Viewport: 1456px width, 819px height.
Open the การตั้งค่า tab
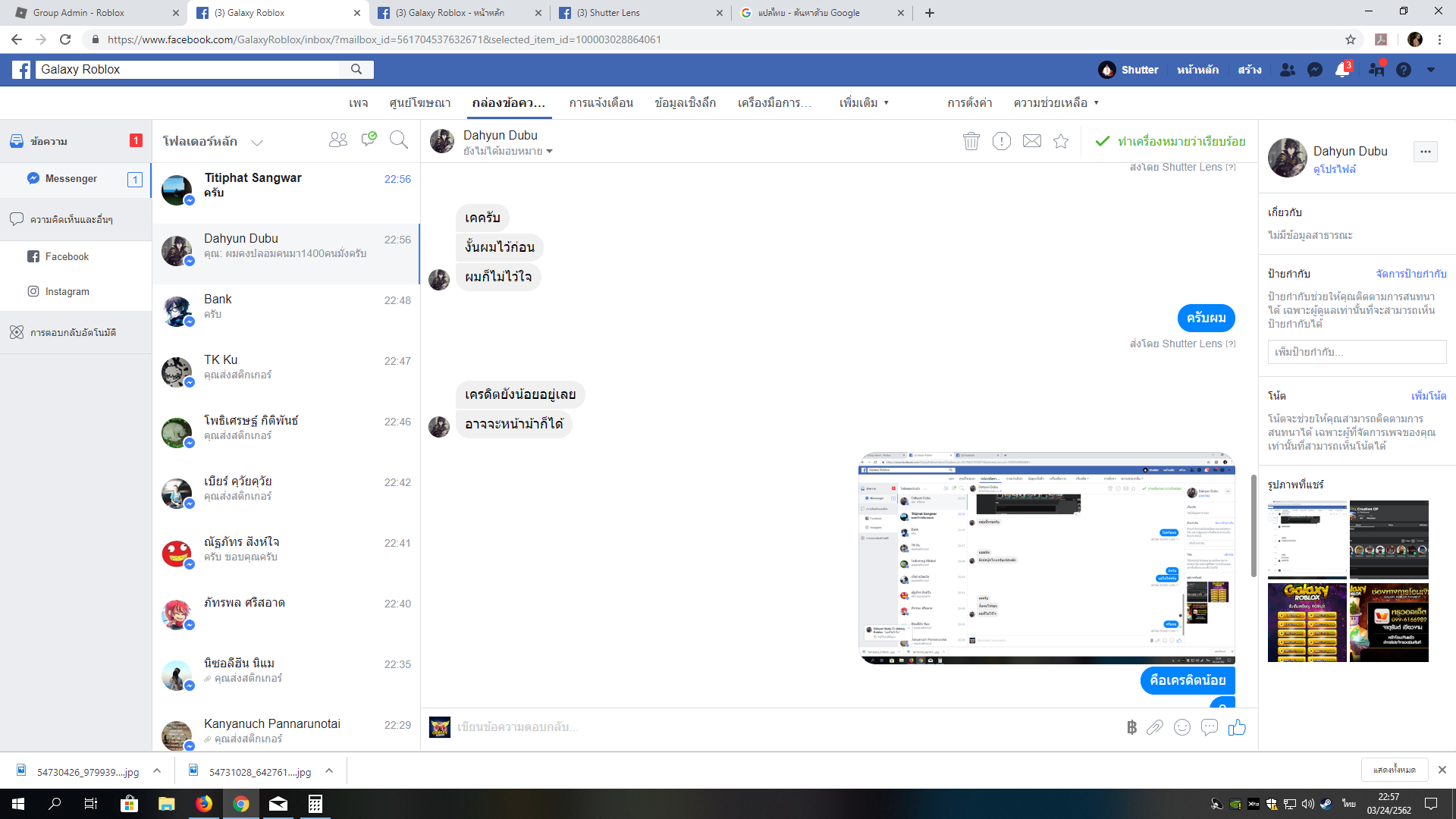click(970, 102)
